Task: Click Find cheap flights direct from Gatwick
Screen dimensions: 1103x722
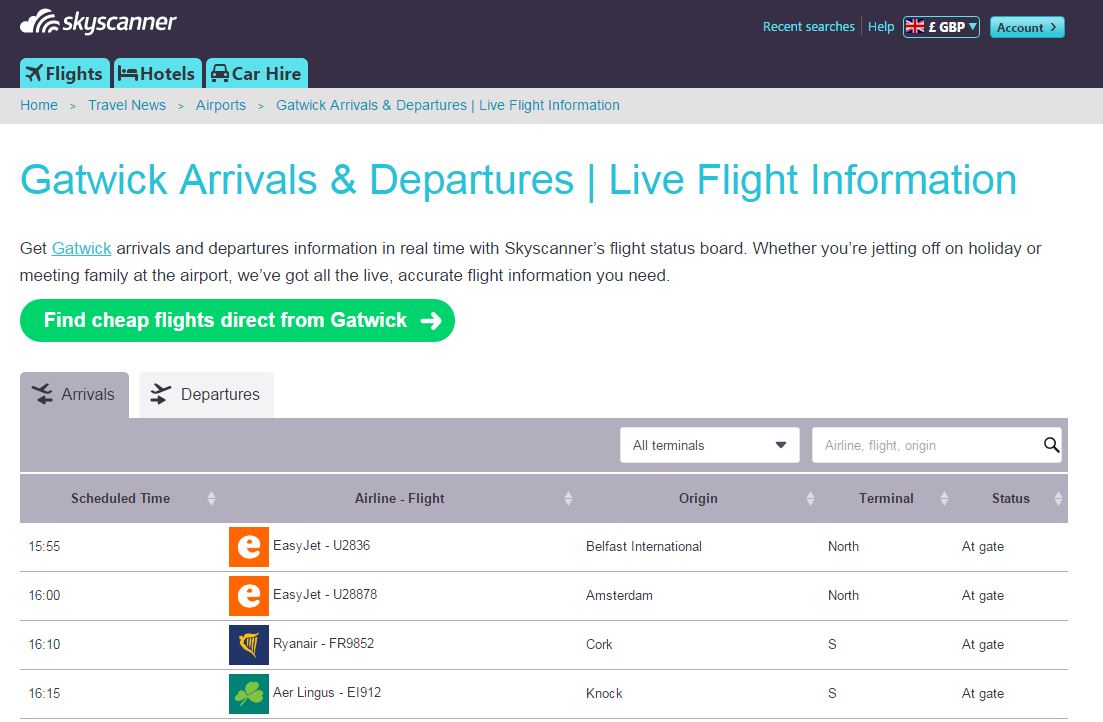Action: (x=237, y=321)
